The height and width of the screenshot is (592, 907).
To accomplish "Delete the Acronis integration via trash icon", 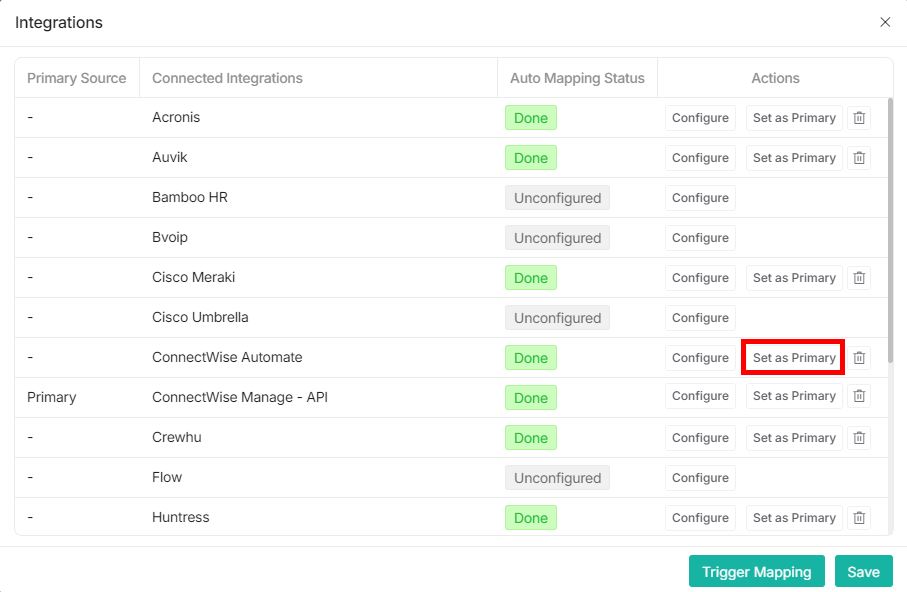I will (858, 118).
